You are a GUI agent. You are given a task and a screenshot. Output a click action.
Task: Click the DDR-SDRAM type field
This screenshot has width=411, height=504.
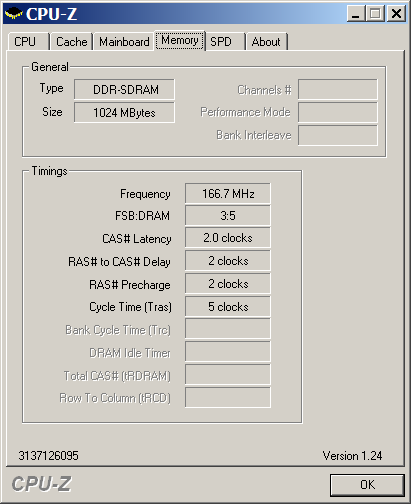click(x=124, y=89)
